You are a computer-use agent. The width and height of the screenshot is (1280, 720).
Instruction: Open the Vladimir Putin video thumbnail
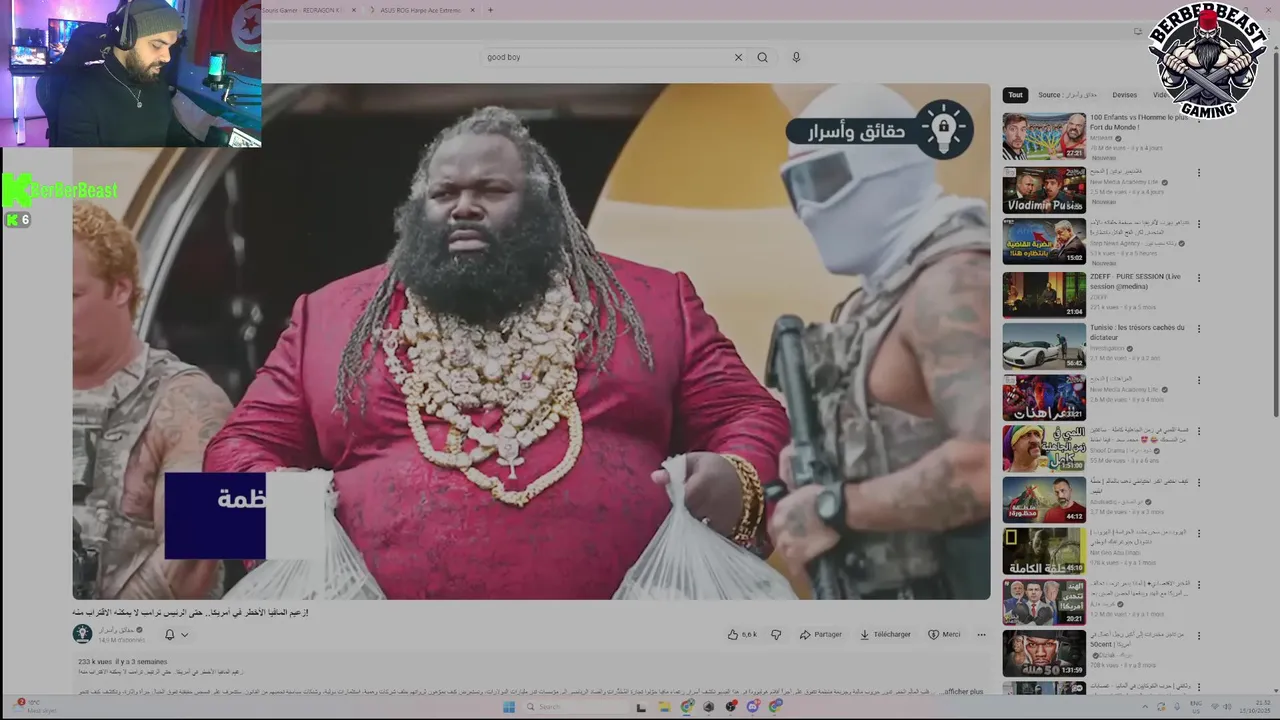coord(1044,189)
